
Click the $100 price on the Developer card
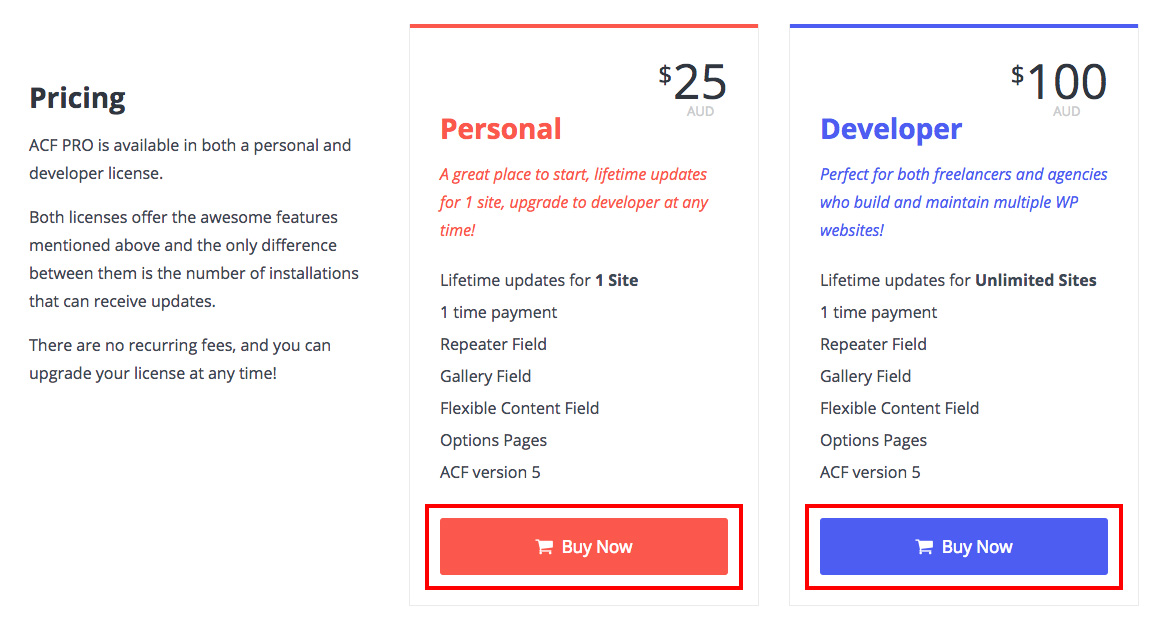(1059, 82)
